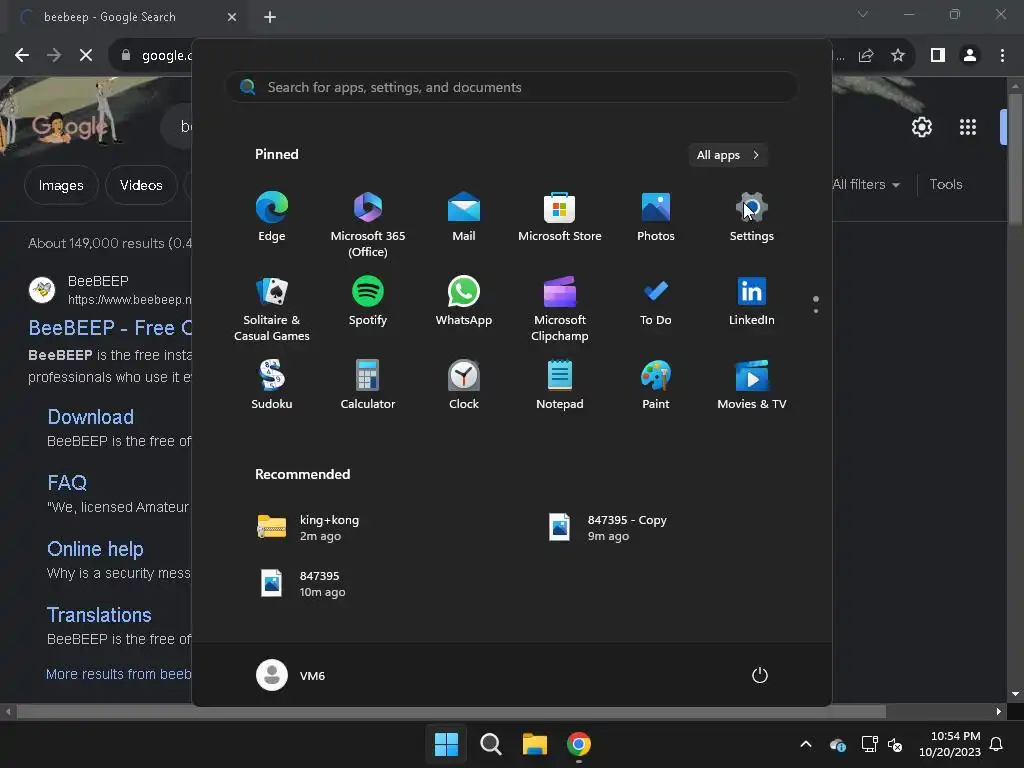1024x768 pixels.
Task: Toggle Chrome side panel
Action: pyautogui.click(x=938, y=56)
